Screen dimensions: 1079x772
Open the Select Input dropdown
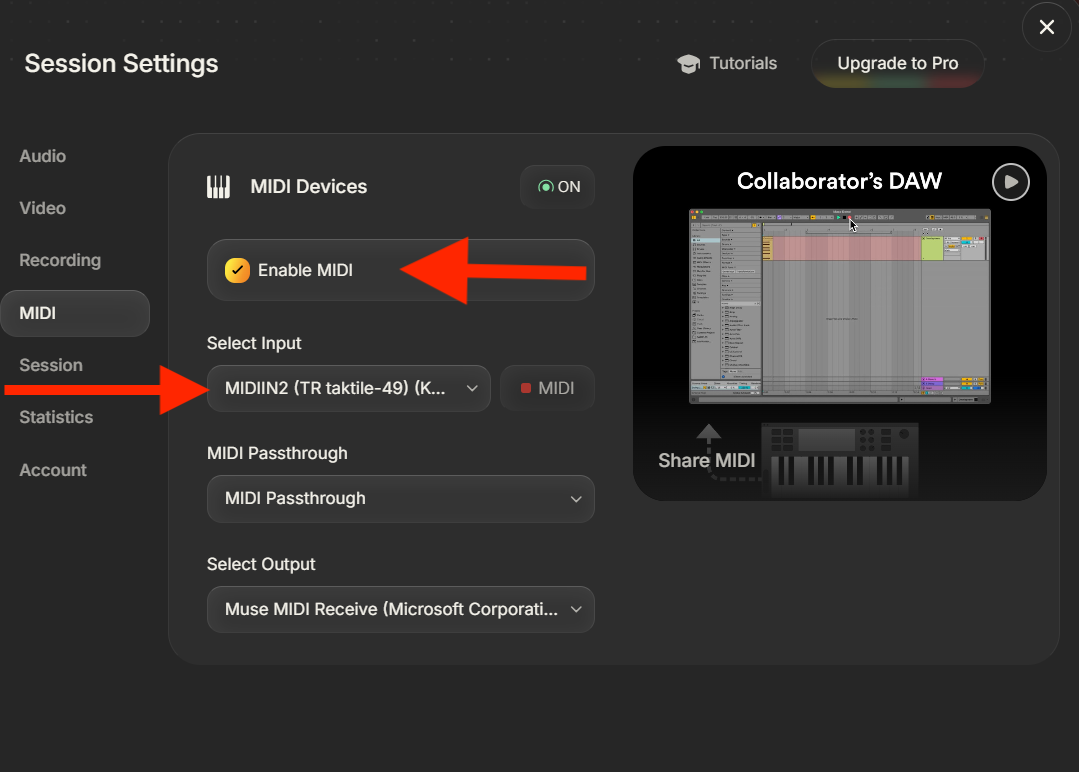click(348, 388)
